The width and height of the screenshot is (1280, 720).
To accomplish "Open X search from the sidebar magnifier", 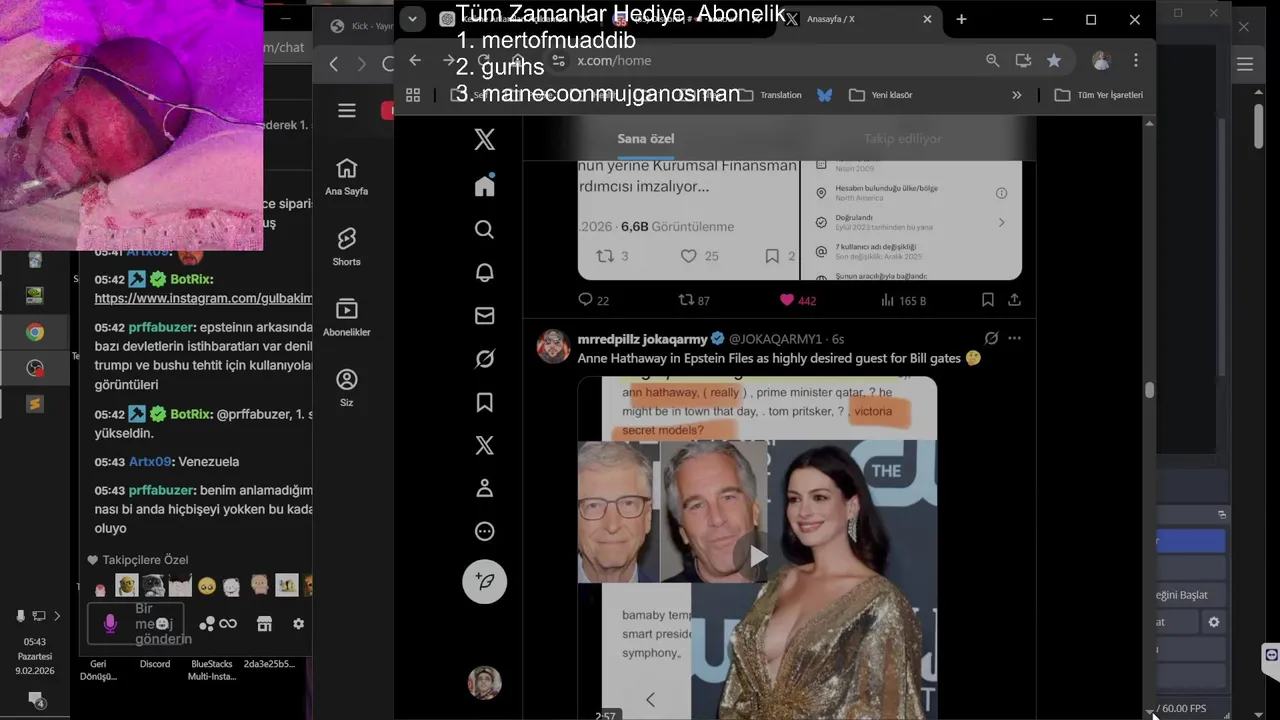I will [484, 229].
